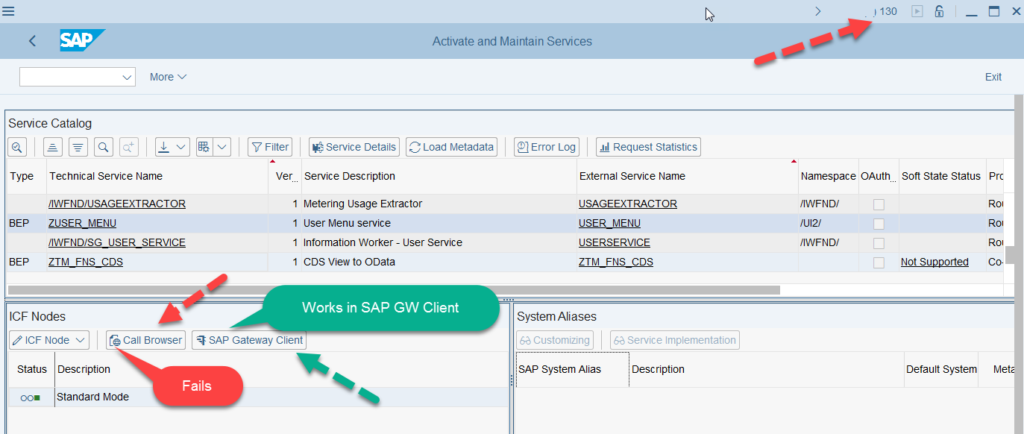Viewport: 1024px width, 434px height.
Task: Click Namespace column header
Action: tap(828, 176)
